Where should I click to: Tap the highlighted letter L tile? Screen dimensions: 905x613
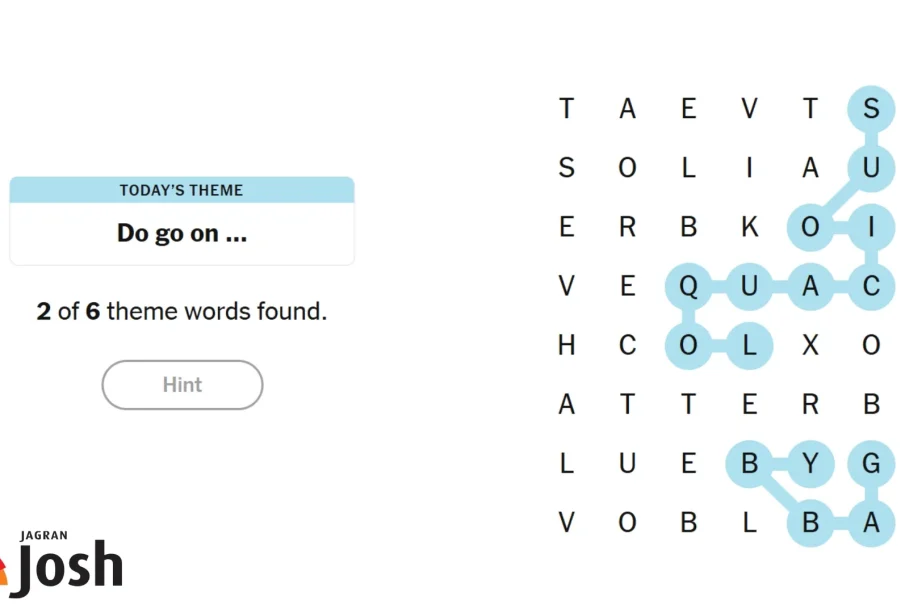coord(749,346)
